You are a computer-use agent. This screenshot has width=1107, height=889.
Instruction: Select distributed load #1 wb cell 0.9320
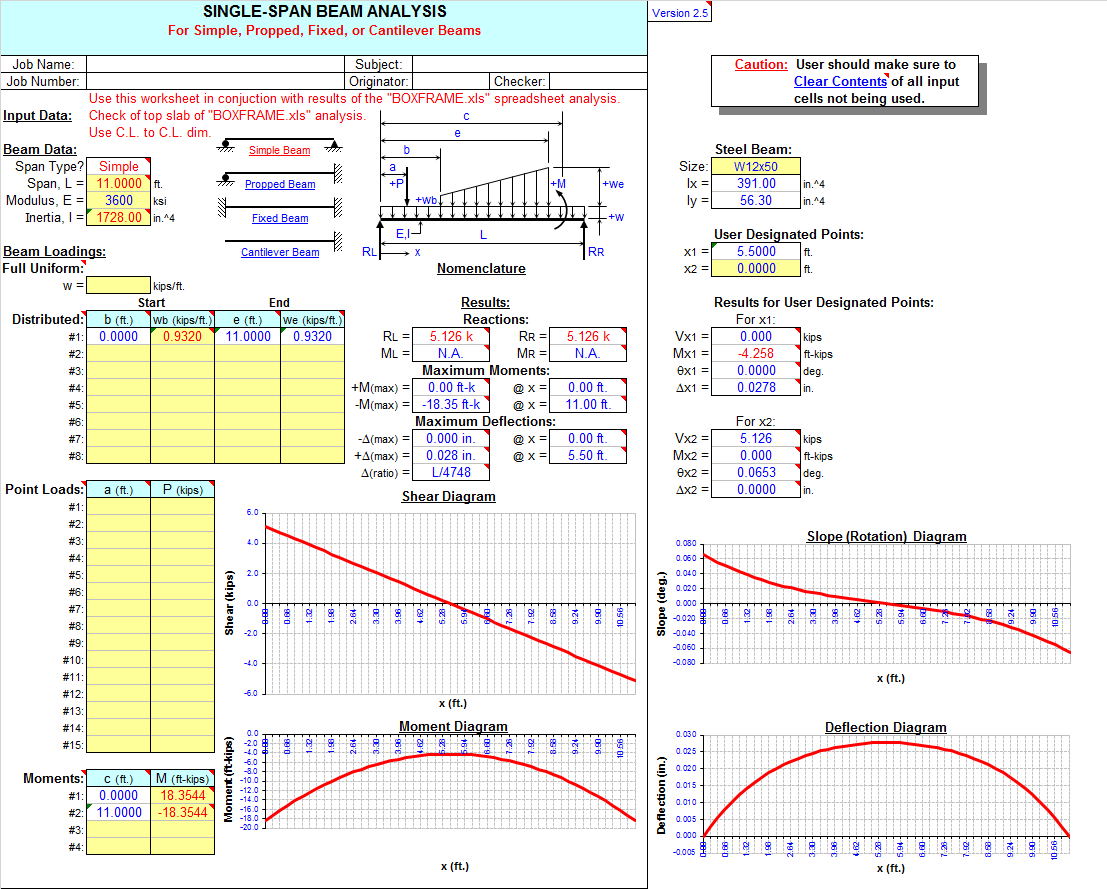182,336
